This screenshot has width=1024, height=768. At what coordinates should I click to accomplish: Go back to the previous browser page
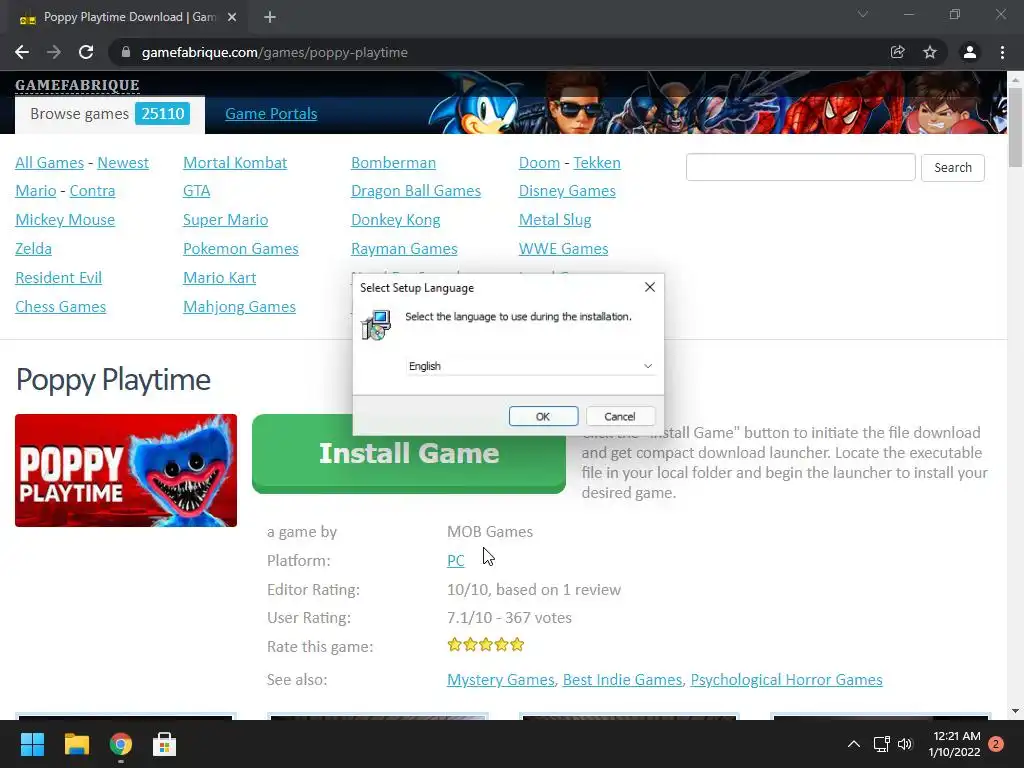(22, 52)
